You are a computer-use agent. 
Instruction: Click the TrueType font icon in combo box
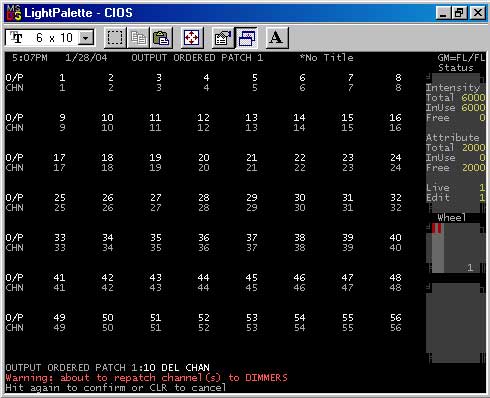click(16, 38)
